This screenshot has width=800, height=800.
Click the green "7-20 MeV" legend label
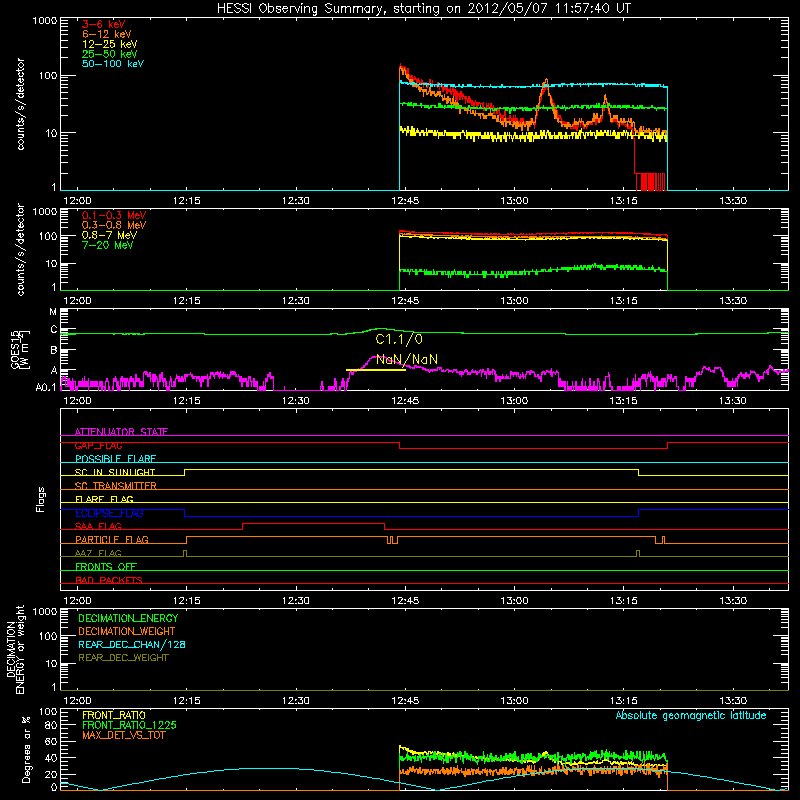(107, 245)
